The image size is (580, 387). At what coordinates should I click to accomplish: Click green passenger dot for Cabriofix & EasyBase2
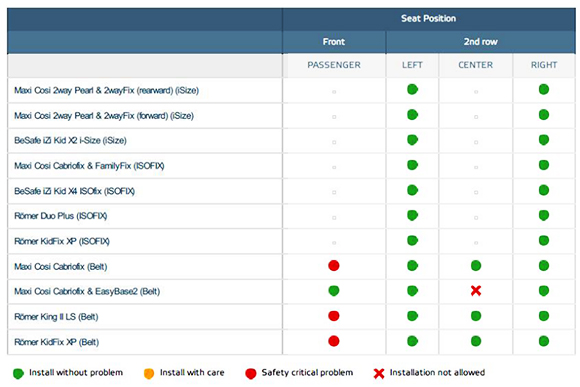[x=334, y=291]
